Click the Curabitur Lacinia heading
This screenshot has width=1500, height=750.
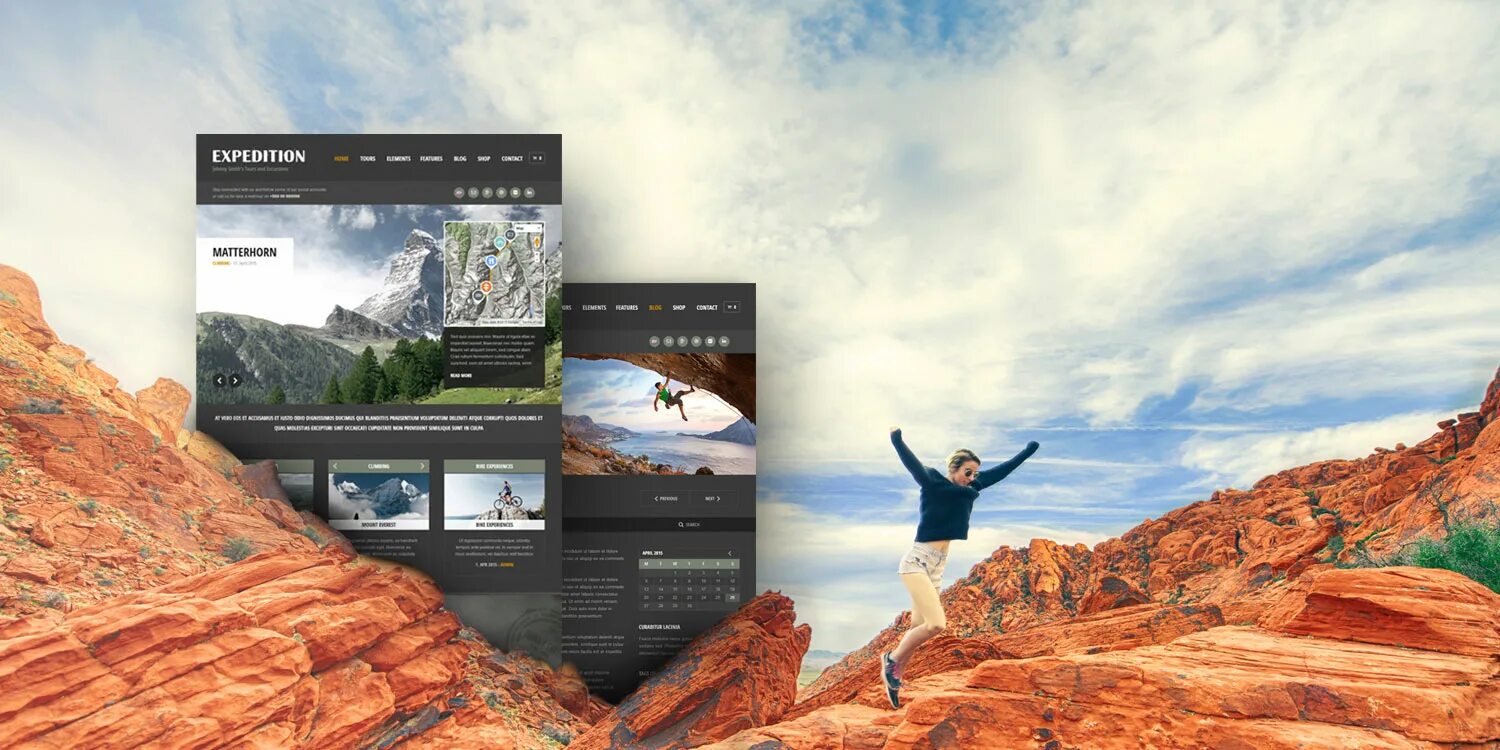click(659, 627)
